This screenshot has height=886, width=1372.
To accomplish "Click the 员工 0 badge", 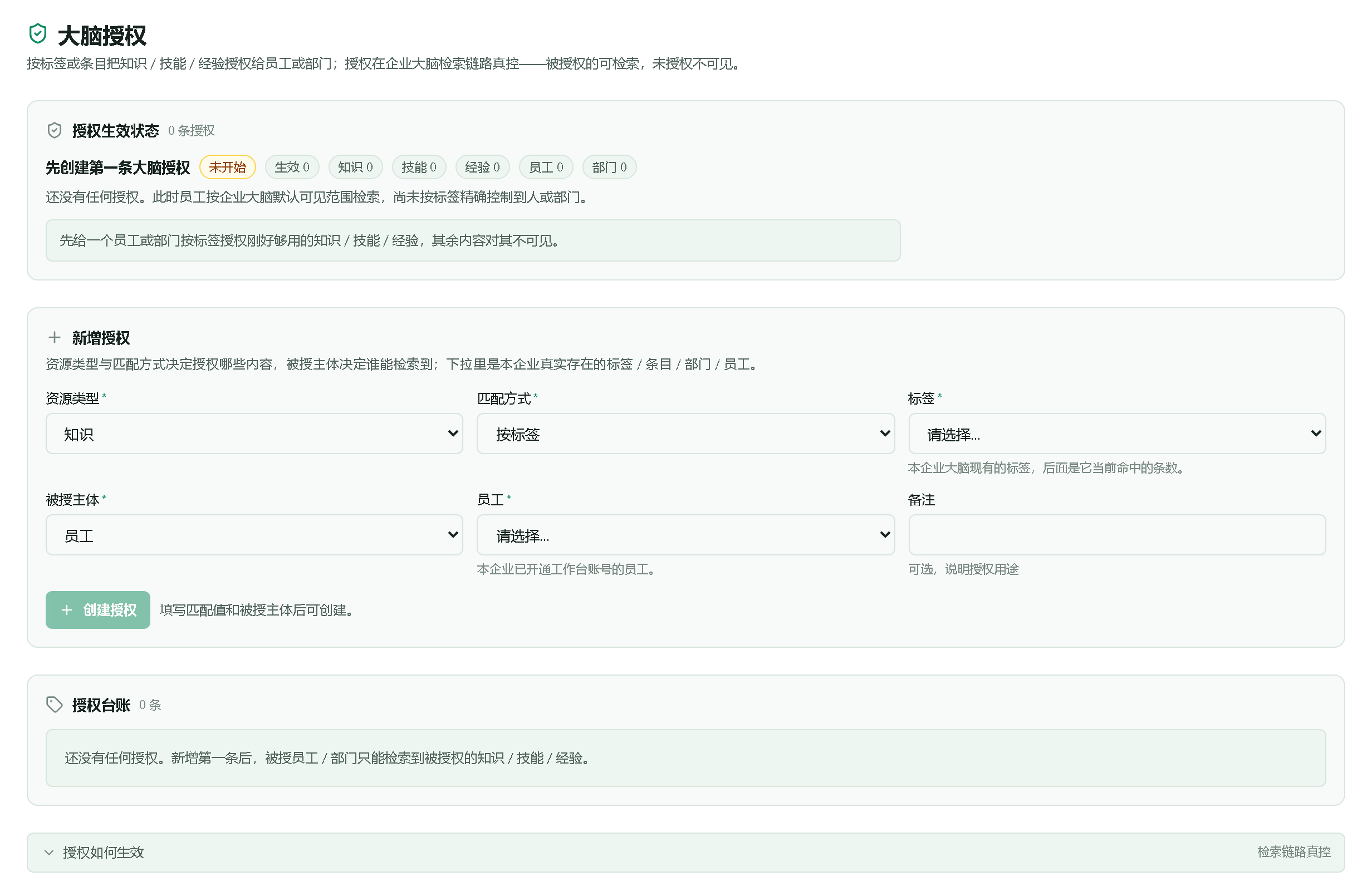I will (x=546, y=168).
